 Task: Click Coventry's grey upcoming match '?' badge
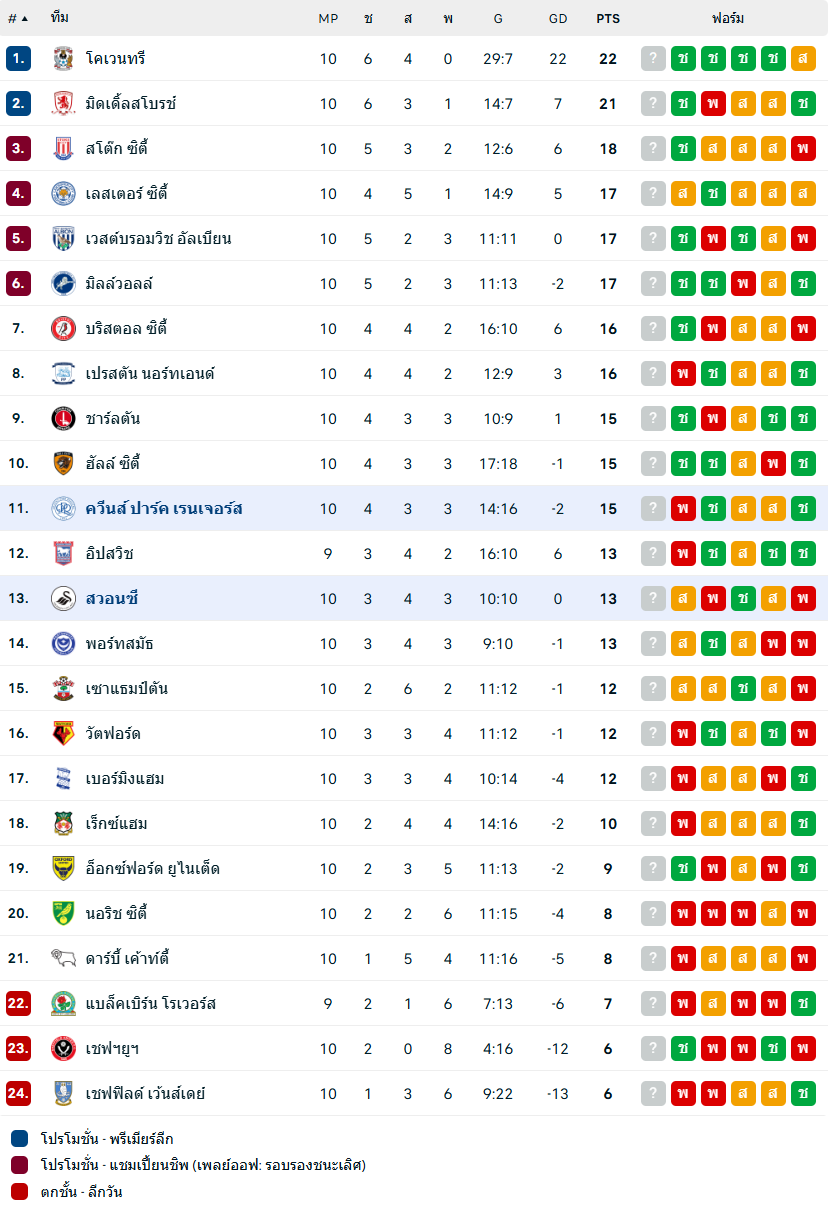tap(653, 59)
